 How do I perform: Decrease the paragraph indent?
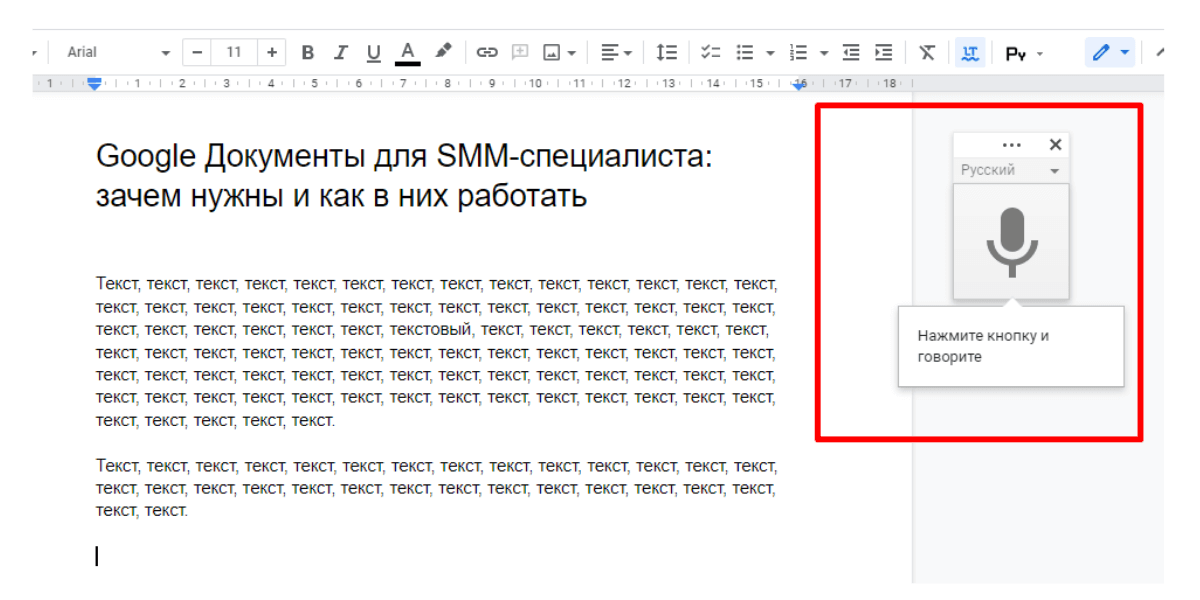(851, 53)
